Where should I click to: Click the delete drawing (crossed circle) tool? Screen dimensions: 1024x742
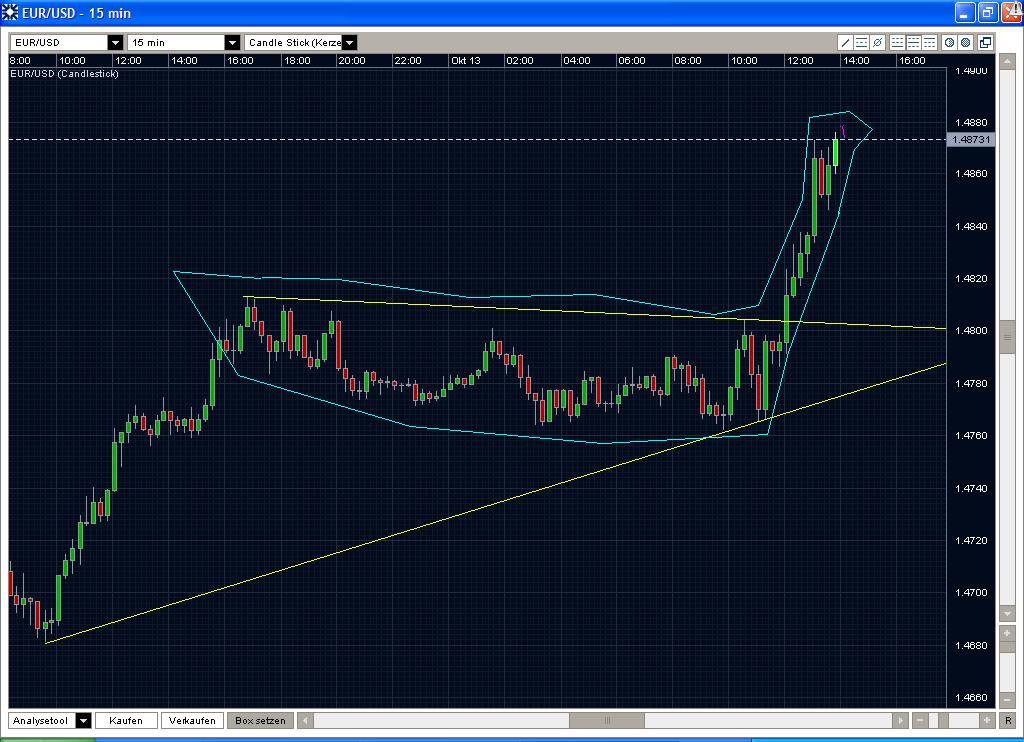click(878, 42)
